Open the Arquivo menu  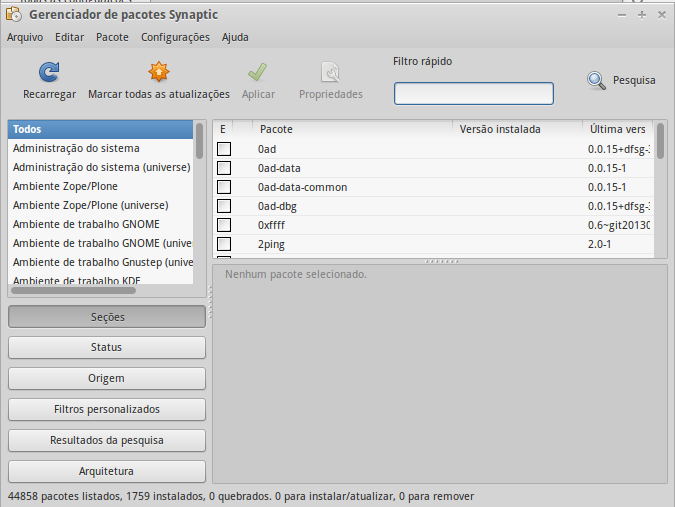coord(25,37)
